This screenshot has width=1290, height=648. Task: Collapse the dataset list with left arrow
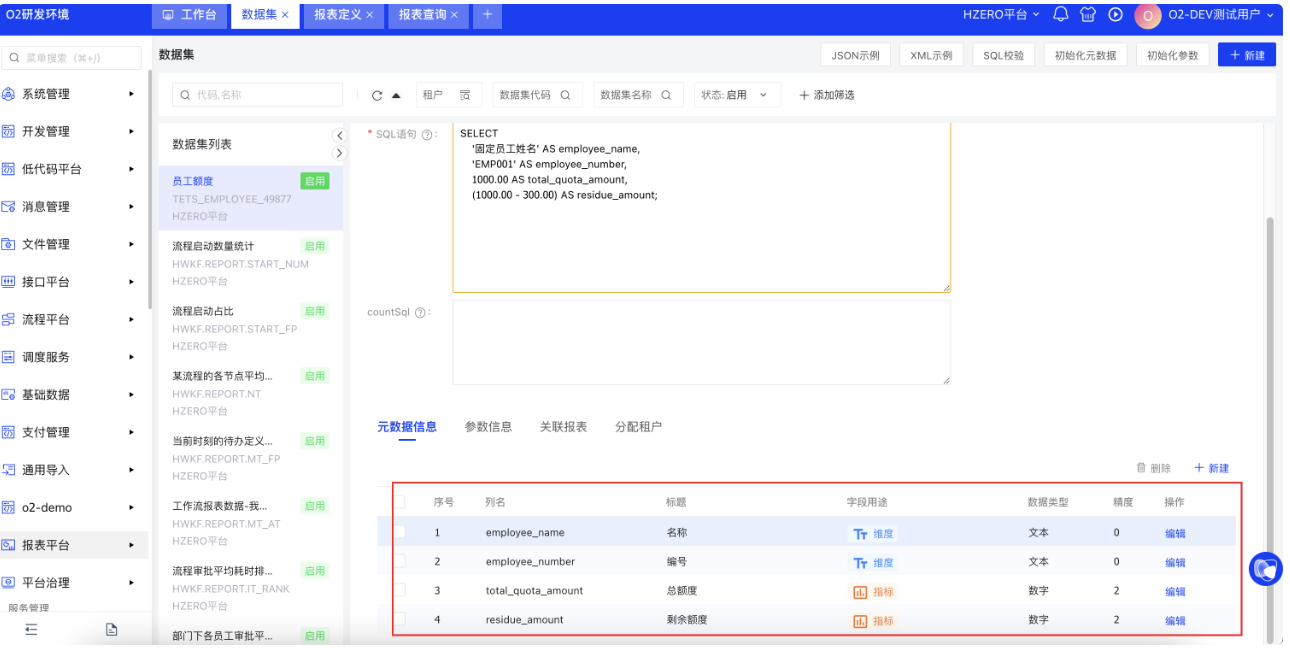click(x=339, y=136)
